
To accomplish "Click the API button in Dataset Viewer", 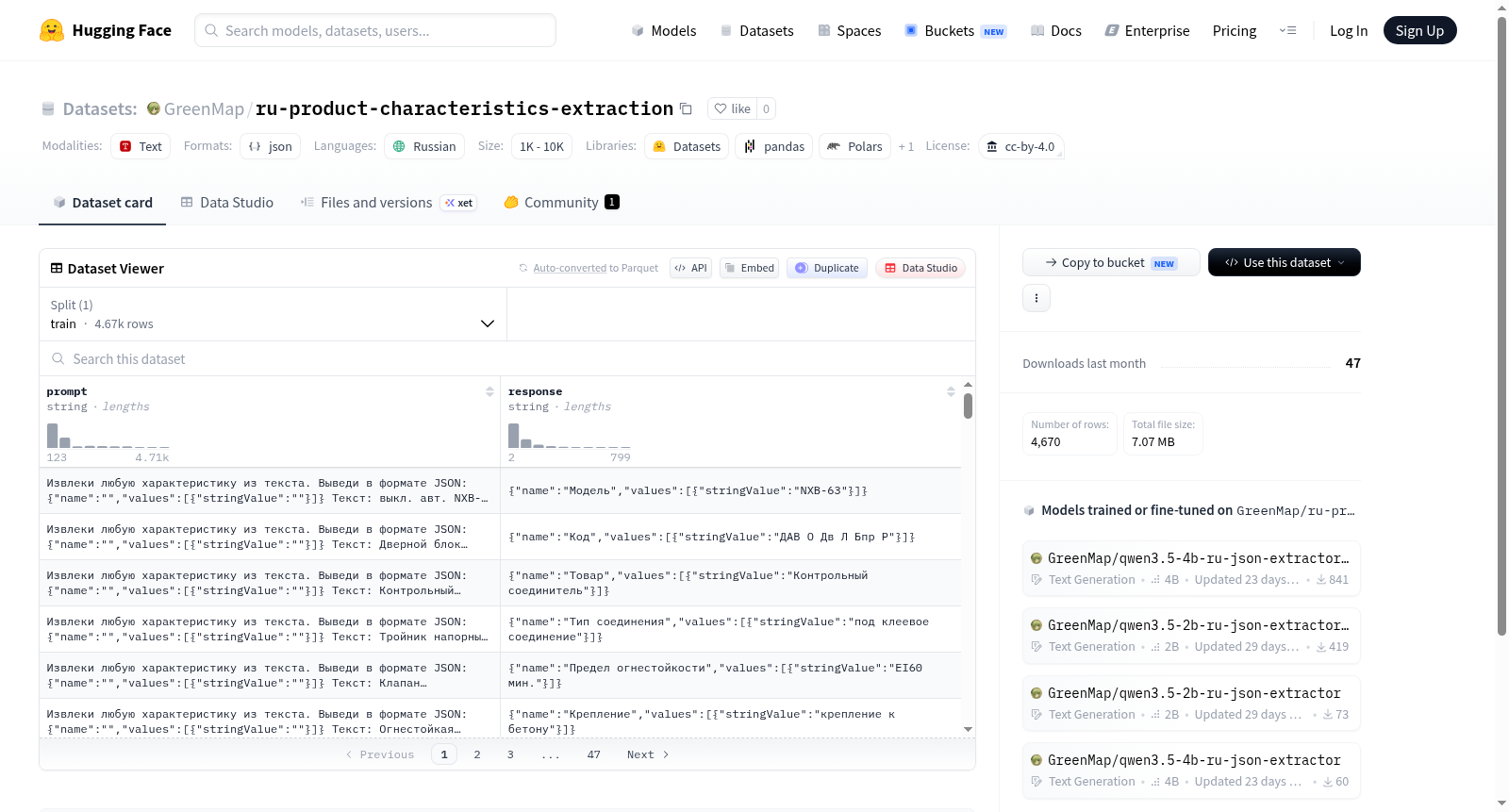I will click(690, 268).
